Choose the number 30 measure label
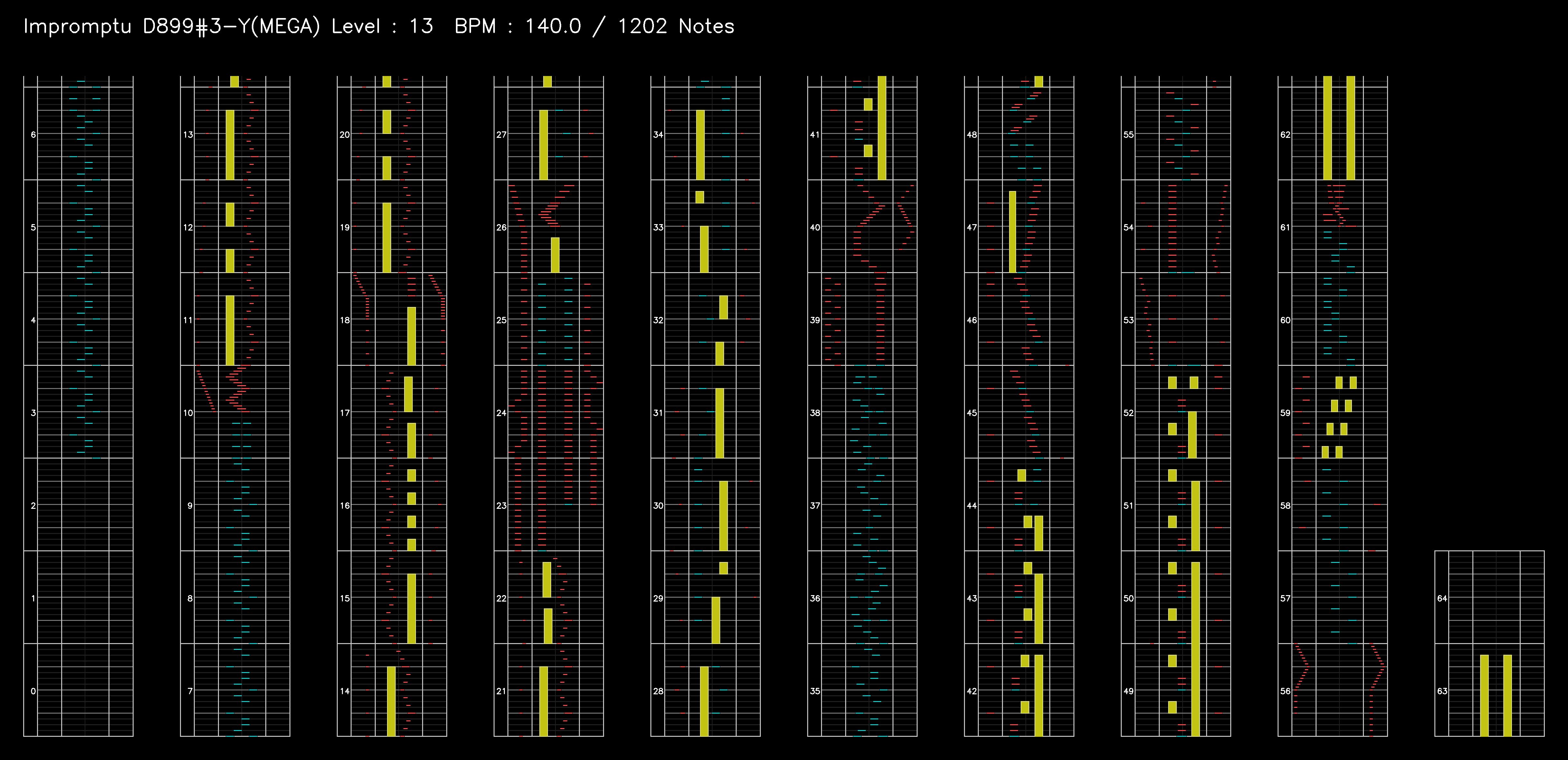Image resolution: width=1568 pixels, height=760 pixels. coord(658,506)
